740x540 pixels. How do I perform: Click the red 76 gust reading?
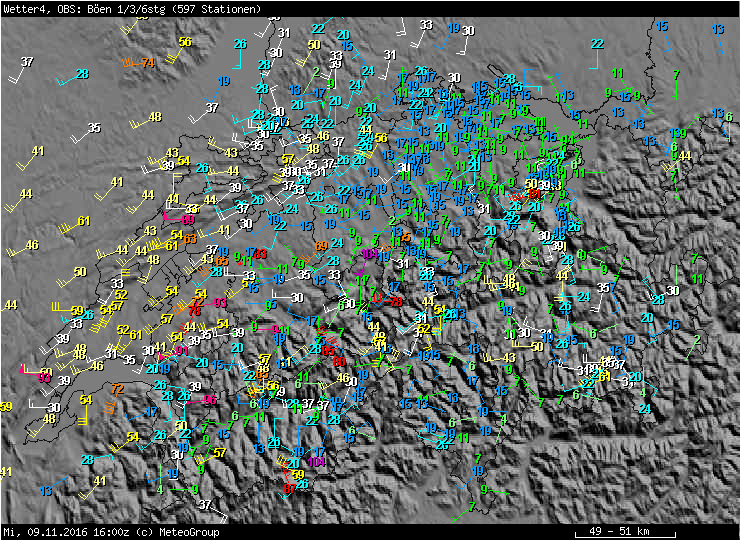click(x=195, y=311)
